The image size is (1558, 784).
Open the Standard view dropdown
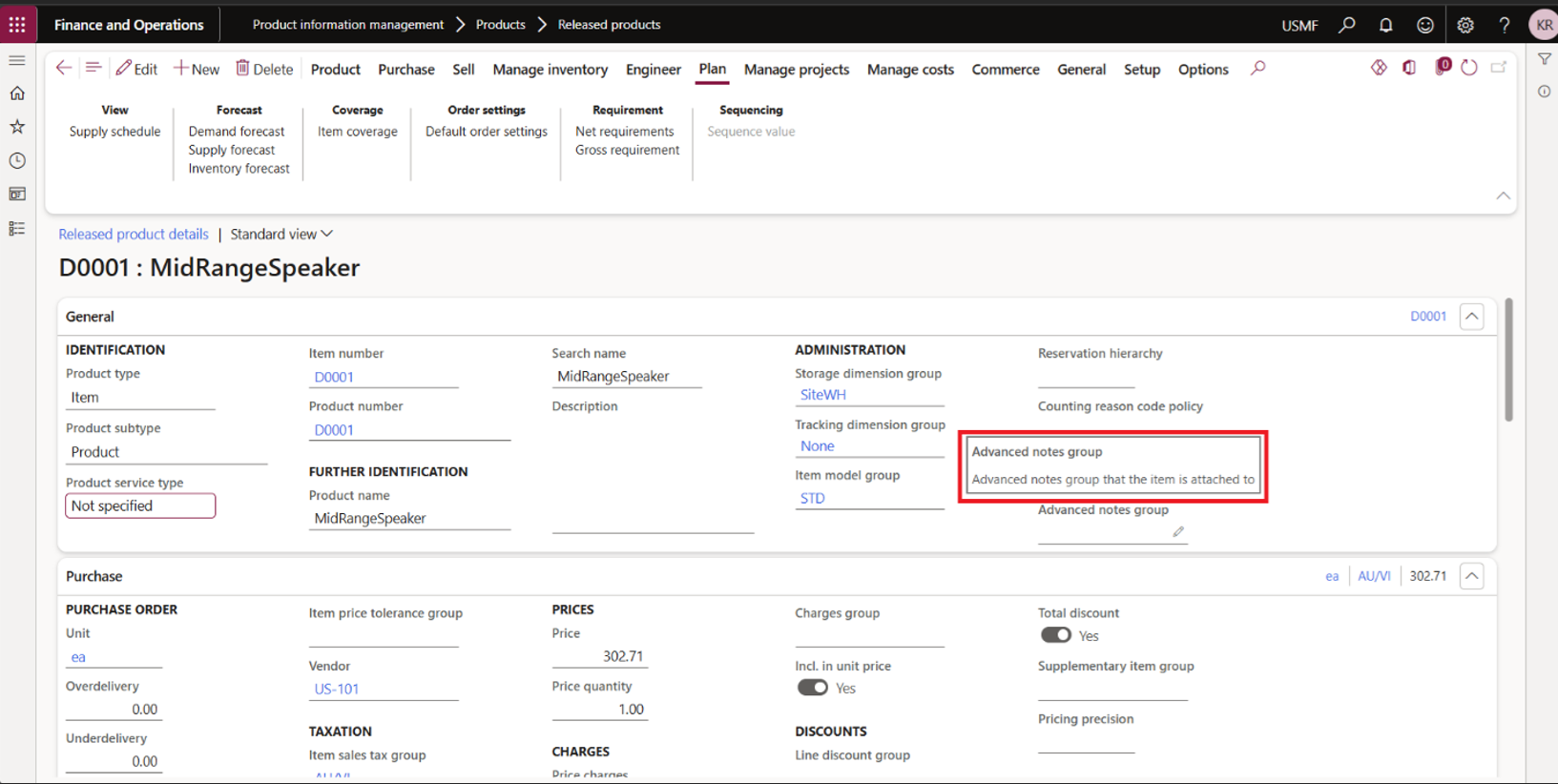tap(281, 234)
